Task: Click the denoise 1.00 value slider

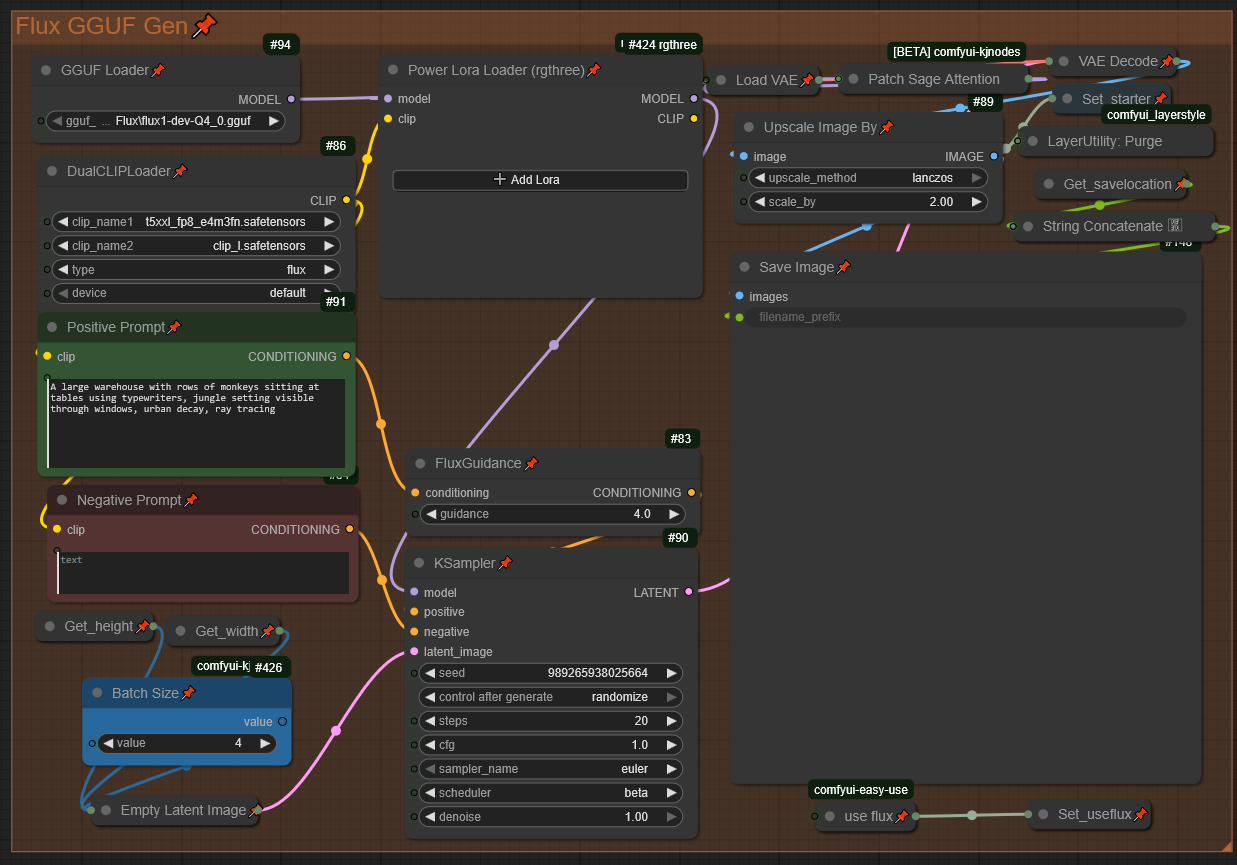Action: tap(550, 817)
